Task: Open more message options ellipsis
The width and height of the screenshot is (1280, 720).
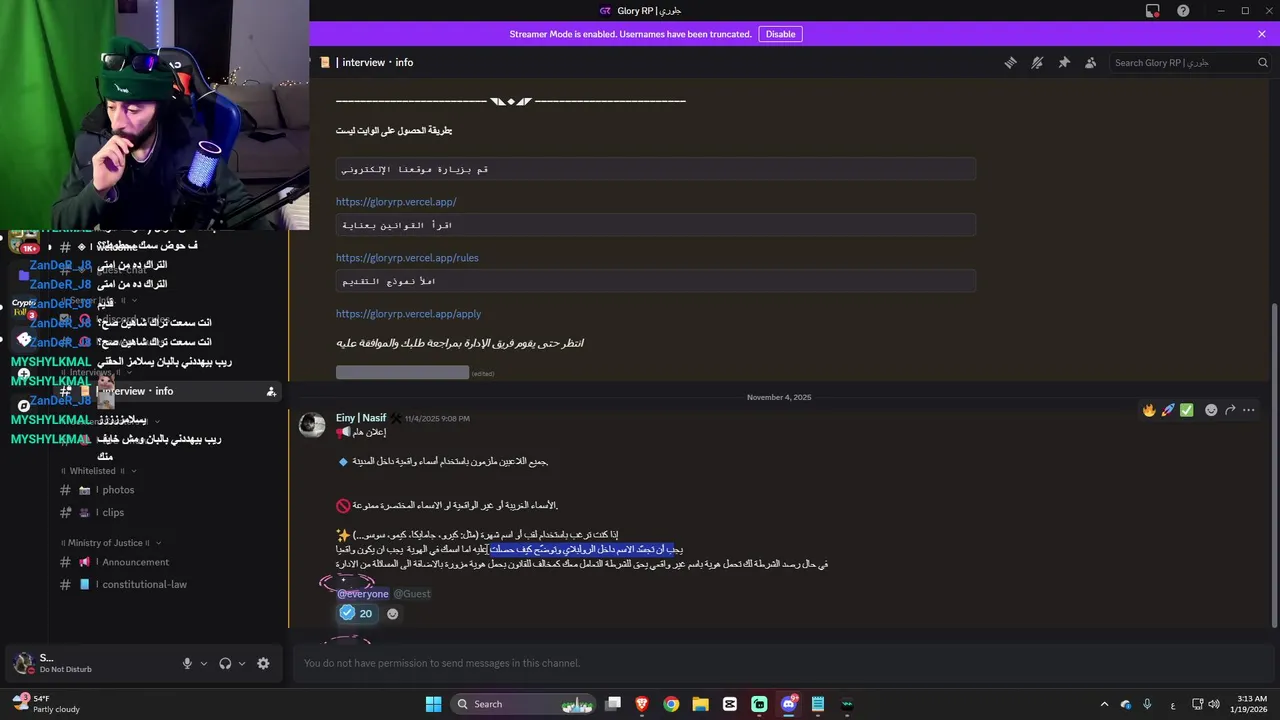Action: pos(1248,410)
